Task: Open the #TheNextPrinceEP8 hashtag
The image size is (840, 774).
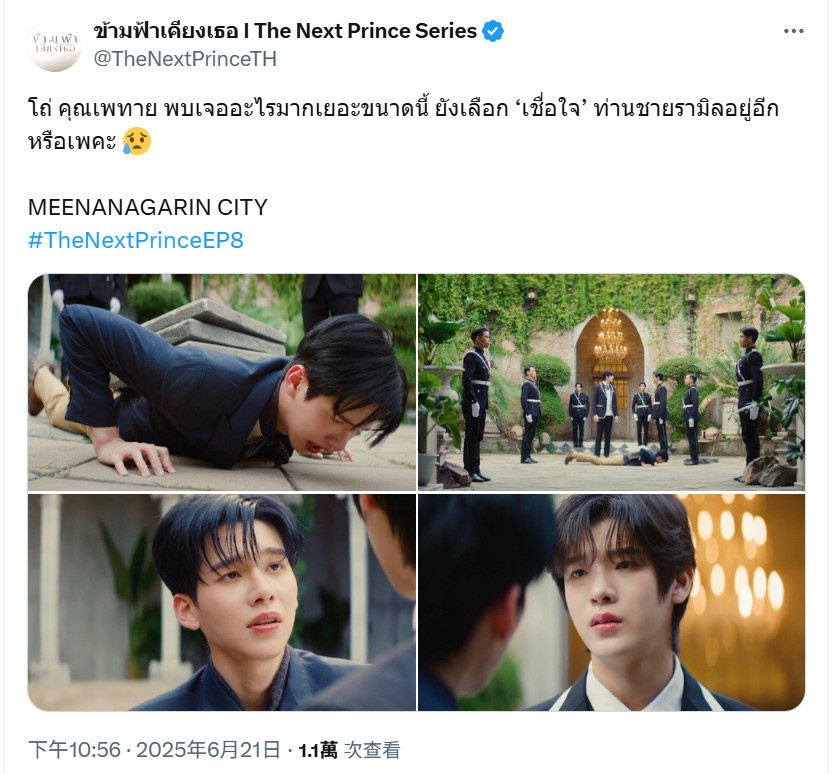Action: pos(136,240)
